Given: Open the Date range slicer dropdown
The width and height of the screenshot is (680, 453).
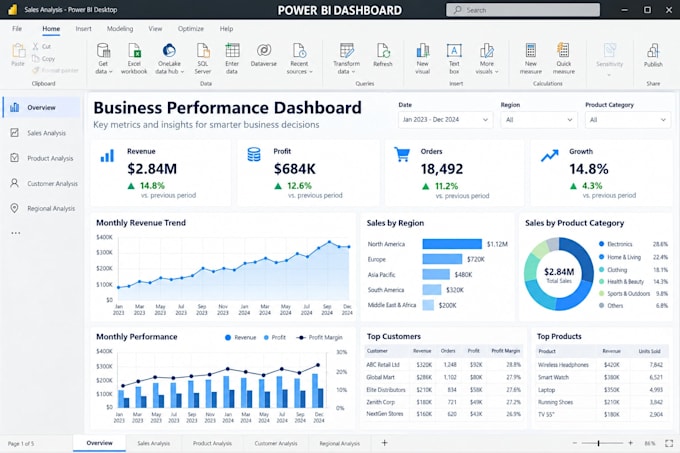Looking at the screenshot, I should (445, 120).
